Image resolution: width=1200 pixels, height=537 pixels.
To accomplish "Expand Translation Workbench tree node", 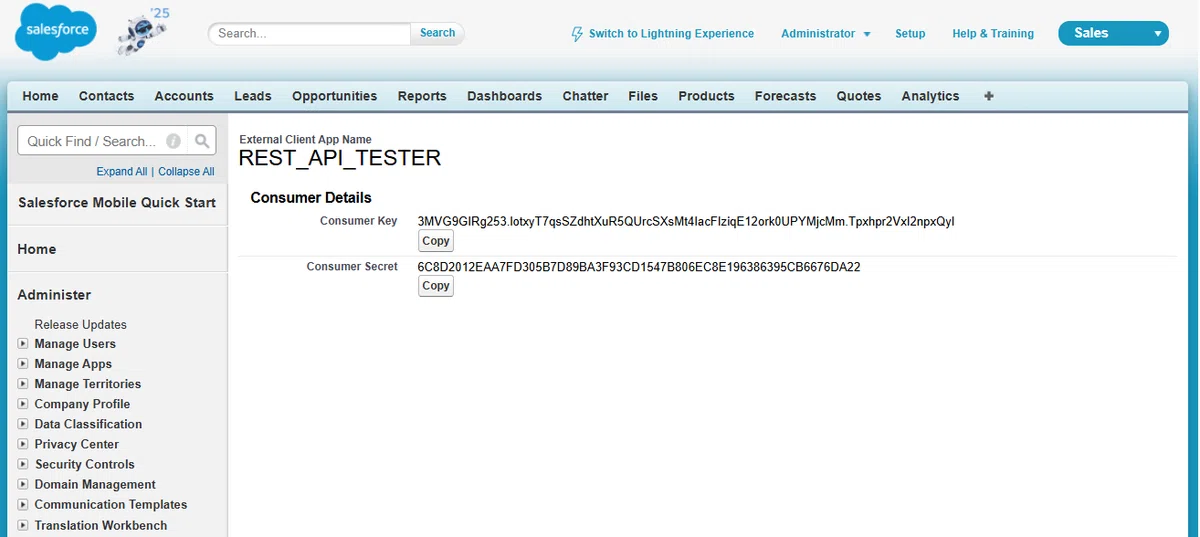I will pyautogui.click(x=23, y=525).
